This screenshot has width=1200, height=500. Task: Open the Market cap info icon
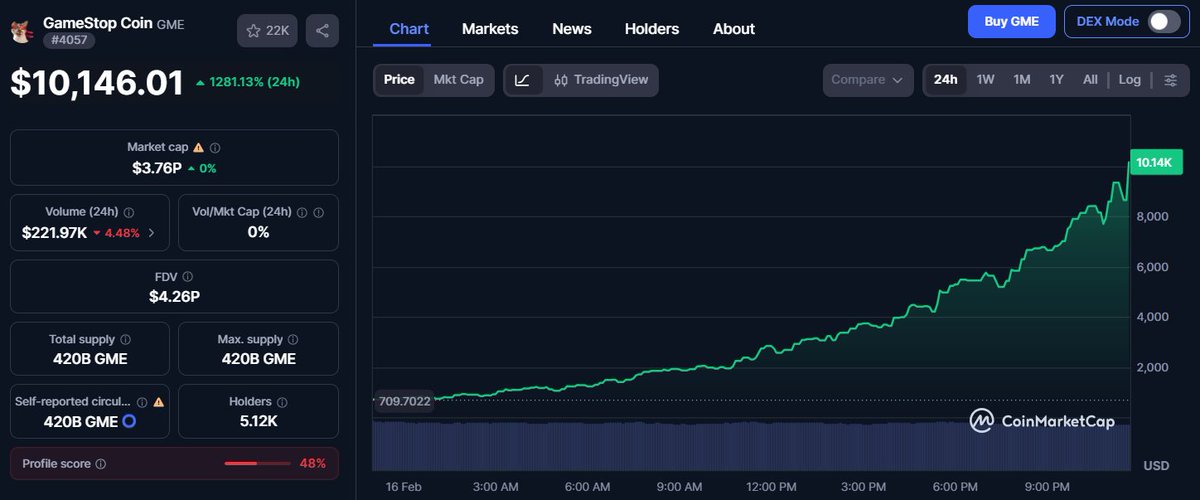pyautogui.click(x=215, y=147)
